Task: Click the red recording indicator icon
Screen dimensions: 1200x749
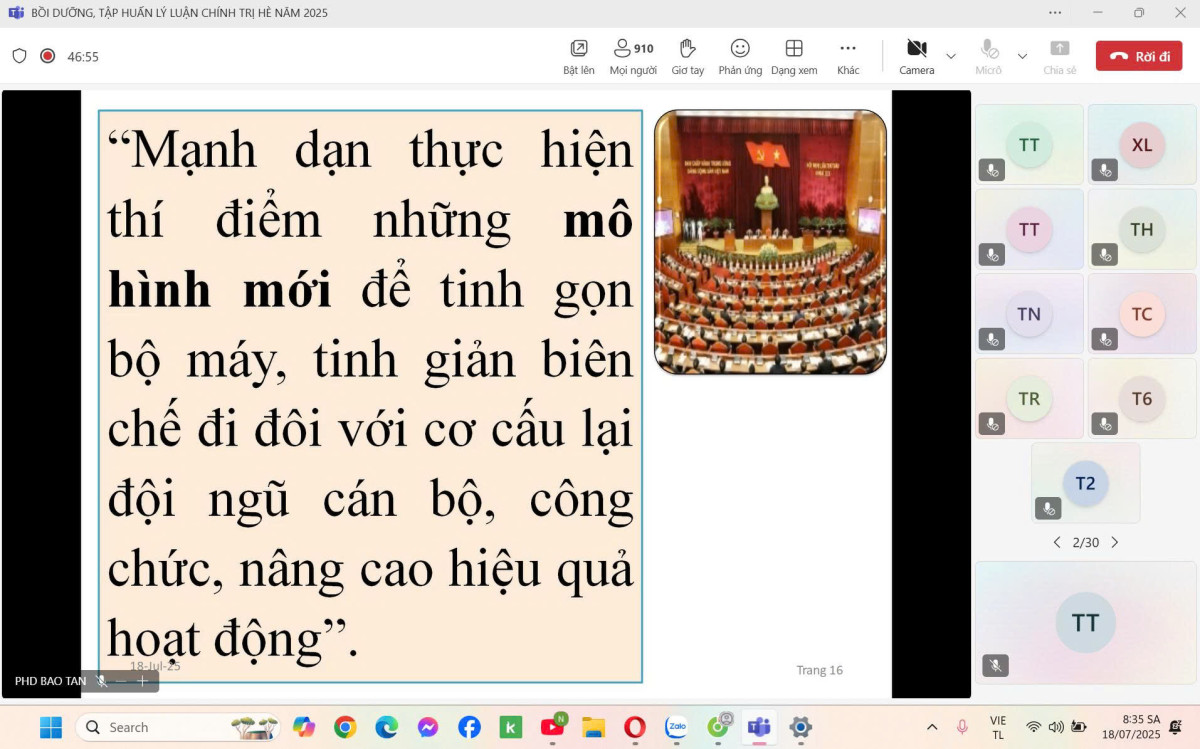Action: pyautogui.click(x=47, y=56)
